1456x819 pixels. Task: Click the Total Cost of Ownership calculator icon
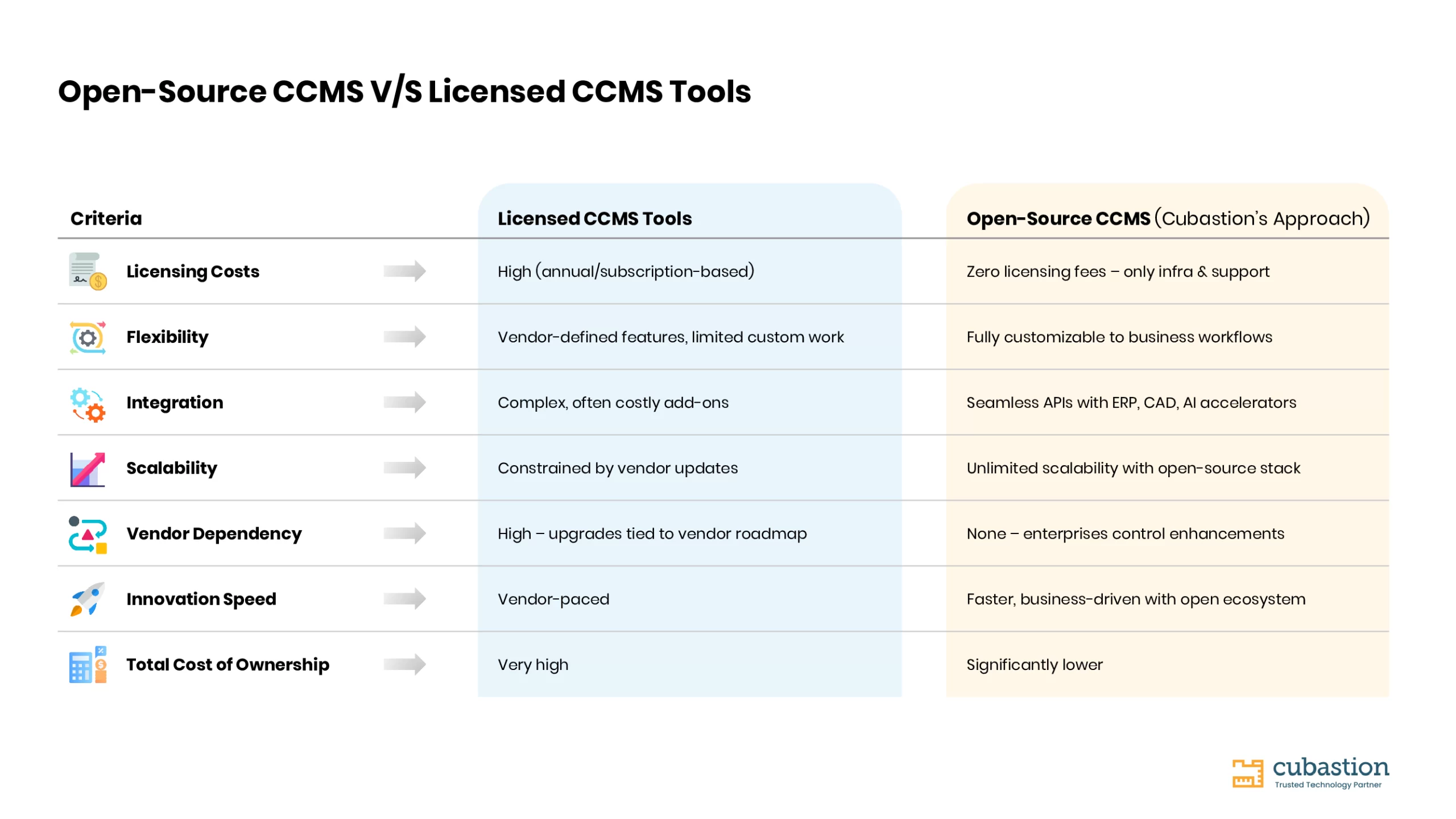pyautogui.click(x=88, y=664)
